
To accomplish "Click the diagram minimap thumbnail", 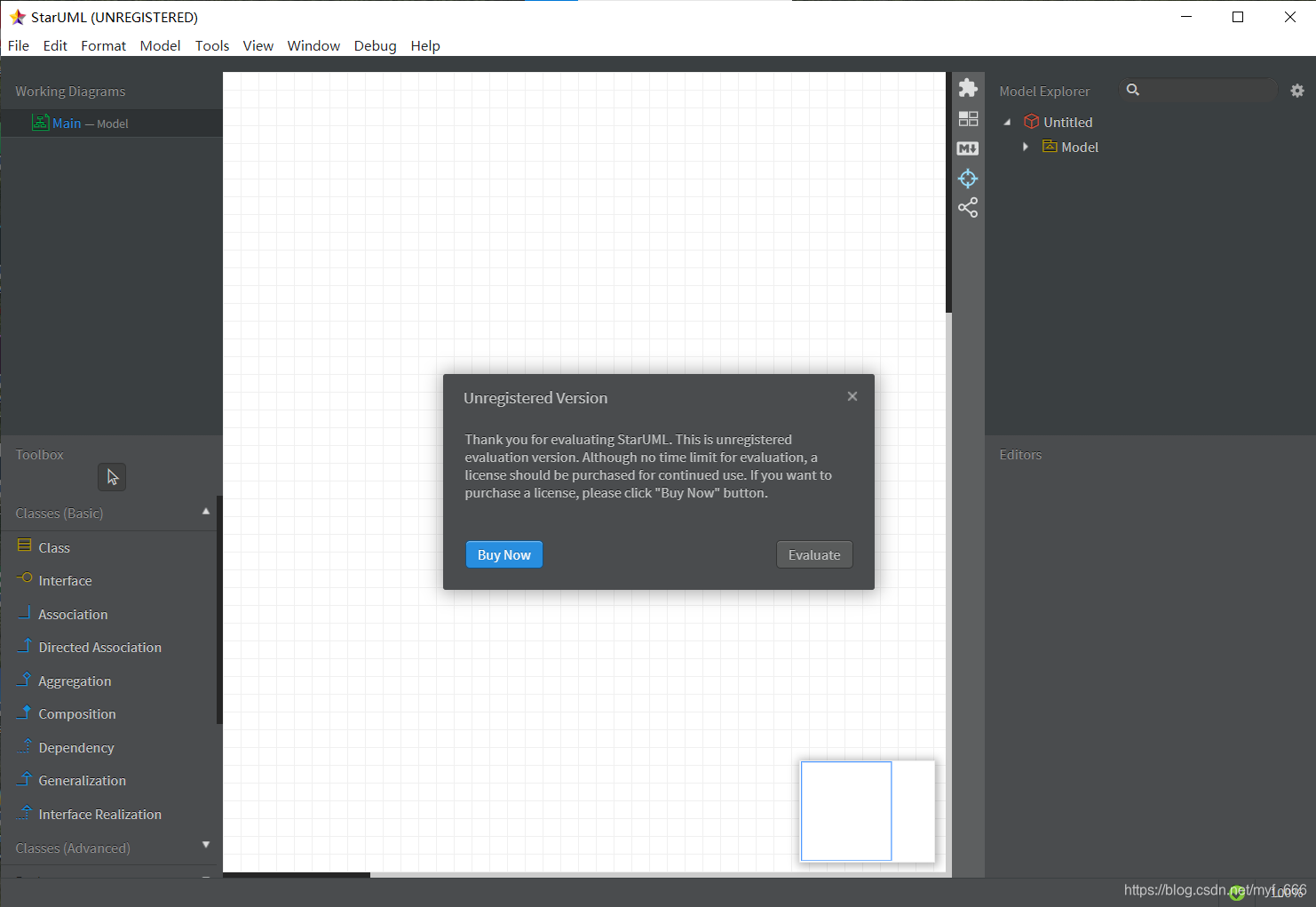I will [x=868, y=811].
